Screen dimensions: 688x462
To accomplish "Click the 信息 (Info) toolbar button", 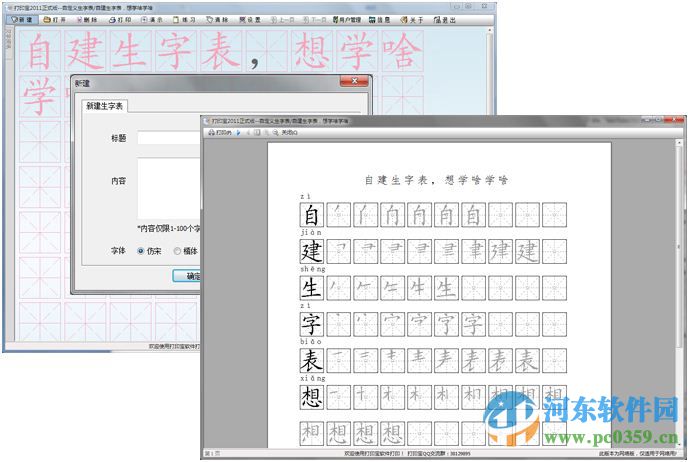I will coord(380,20).
